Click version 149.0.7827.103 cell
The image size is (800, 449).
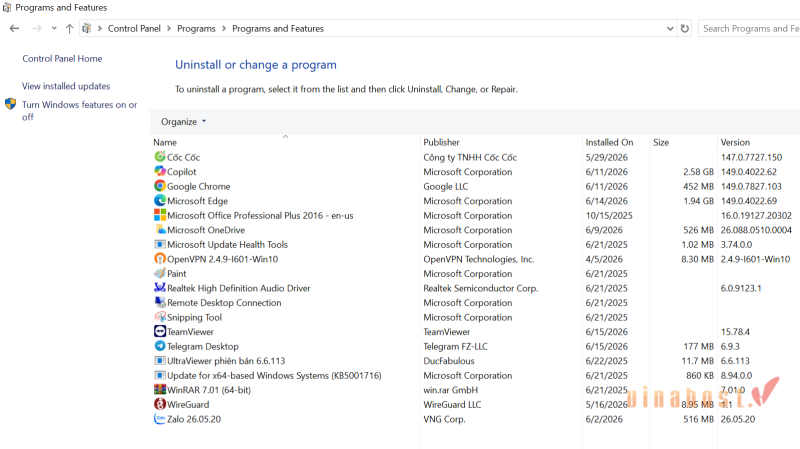pos(751,186)
